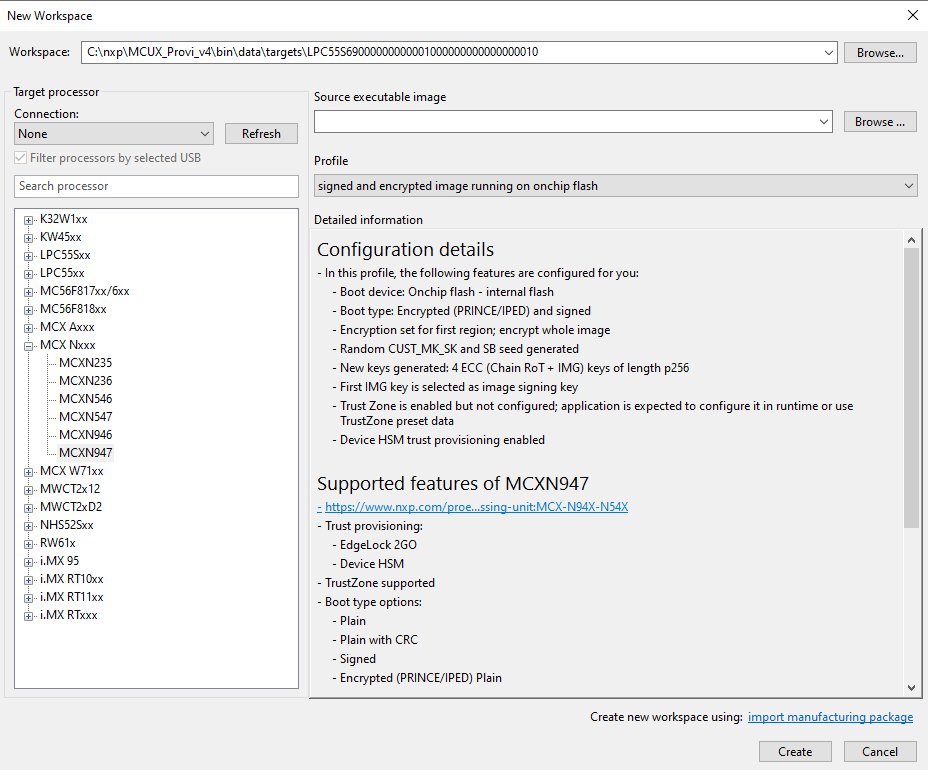Screen dimensions: 928x770
Task: Open the Workspace path dropdown arrow
Action: (x=827, y=52)
